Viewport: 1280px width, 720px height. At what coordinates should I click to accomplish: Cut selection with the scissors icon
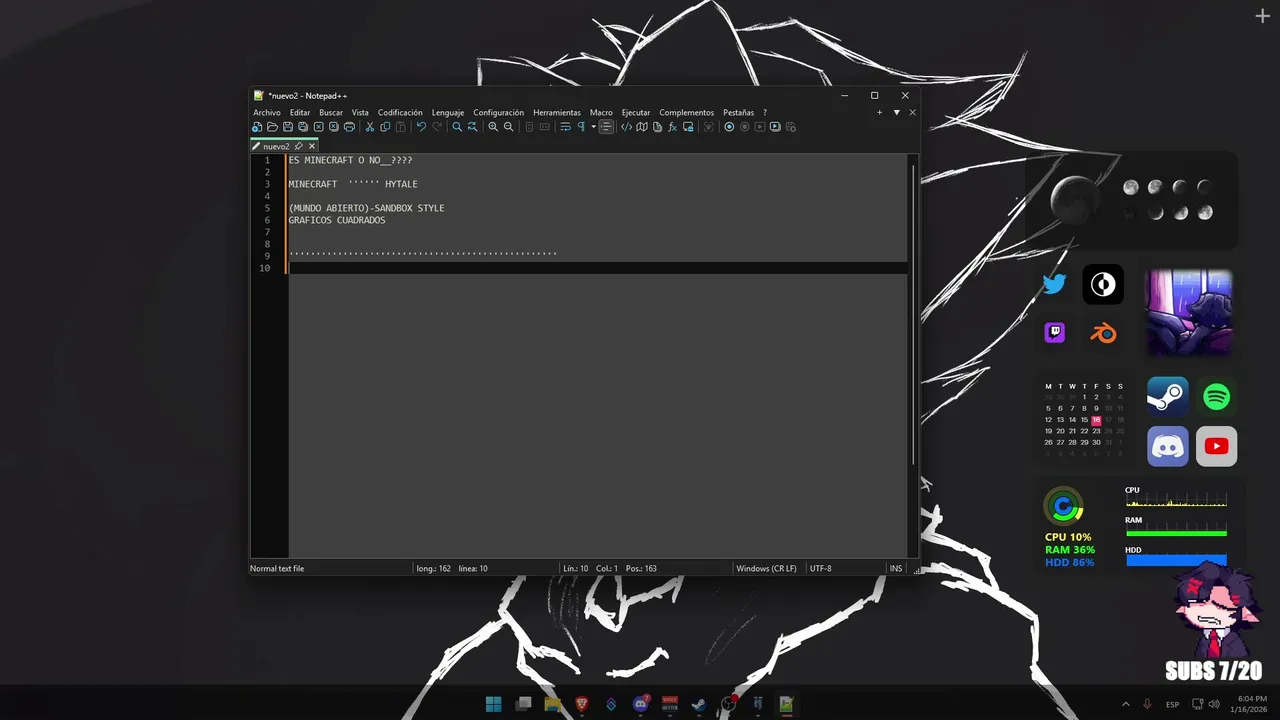coord(369,127)
